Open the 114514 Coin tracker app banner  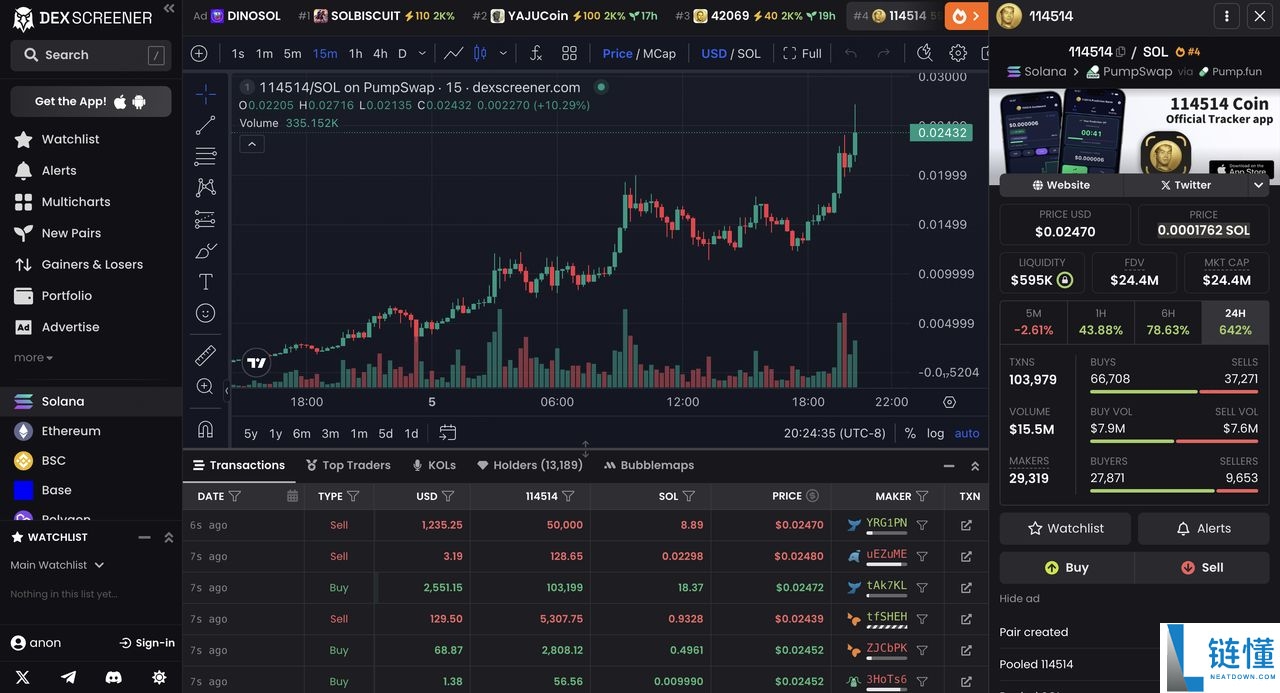click(x=1134, y=131)
